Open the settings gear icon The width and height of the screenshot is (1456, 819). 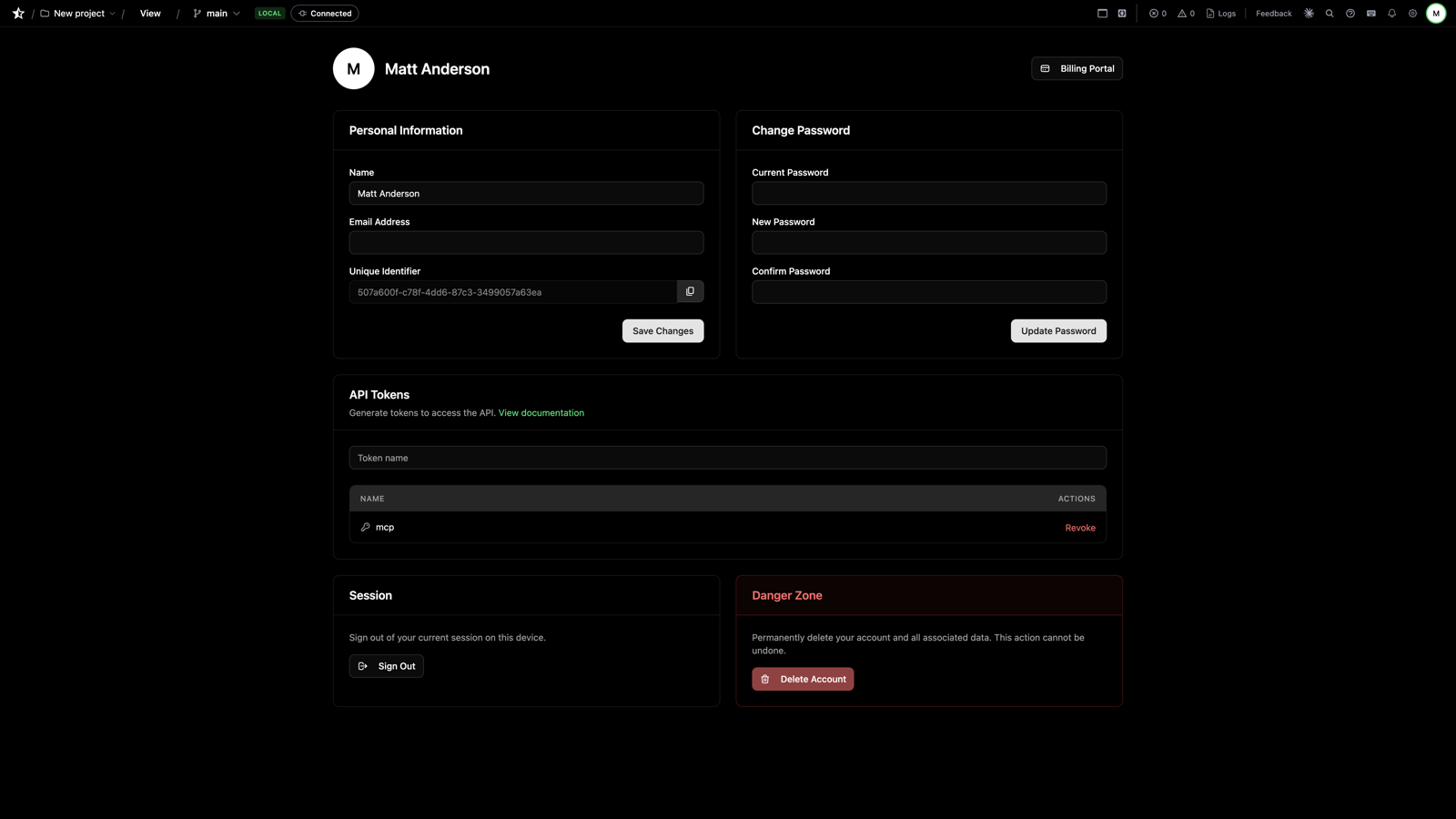tap(1412, 13)
